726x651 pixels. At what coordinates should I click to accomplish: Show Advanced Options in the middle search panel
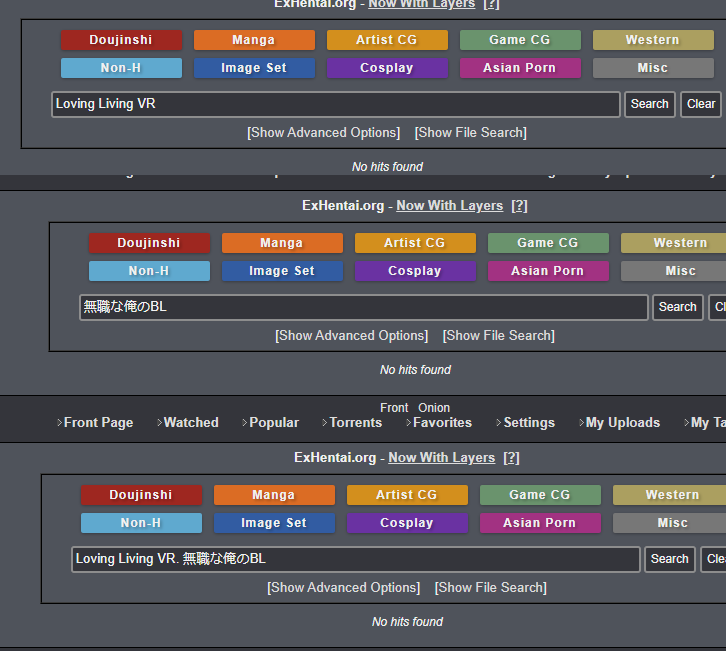click(x=351, y=336)
